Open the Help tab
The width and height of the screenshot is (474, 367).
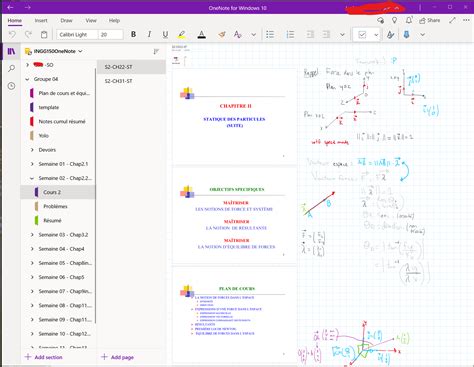(x=114, y=20)
